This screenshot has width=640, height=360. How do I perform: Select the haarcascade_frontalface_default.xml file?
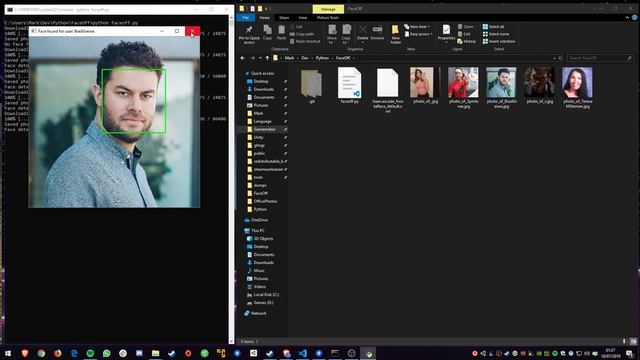(x=387, y=90)
